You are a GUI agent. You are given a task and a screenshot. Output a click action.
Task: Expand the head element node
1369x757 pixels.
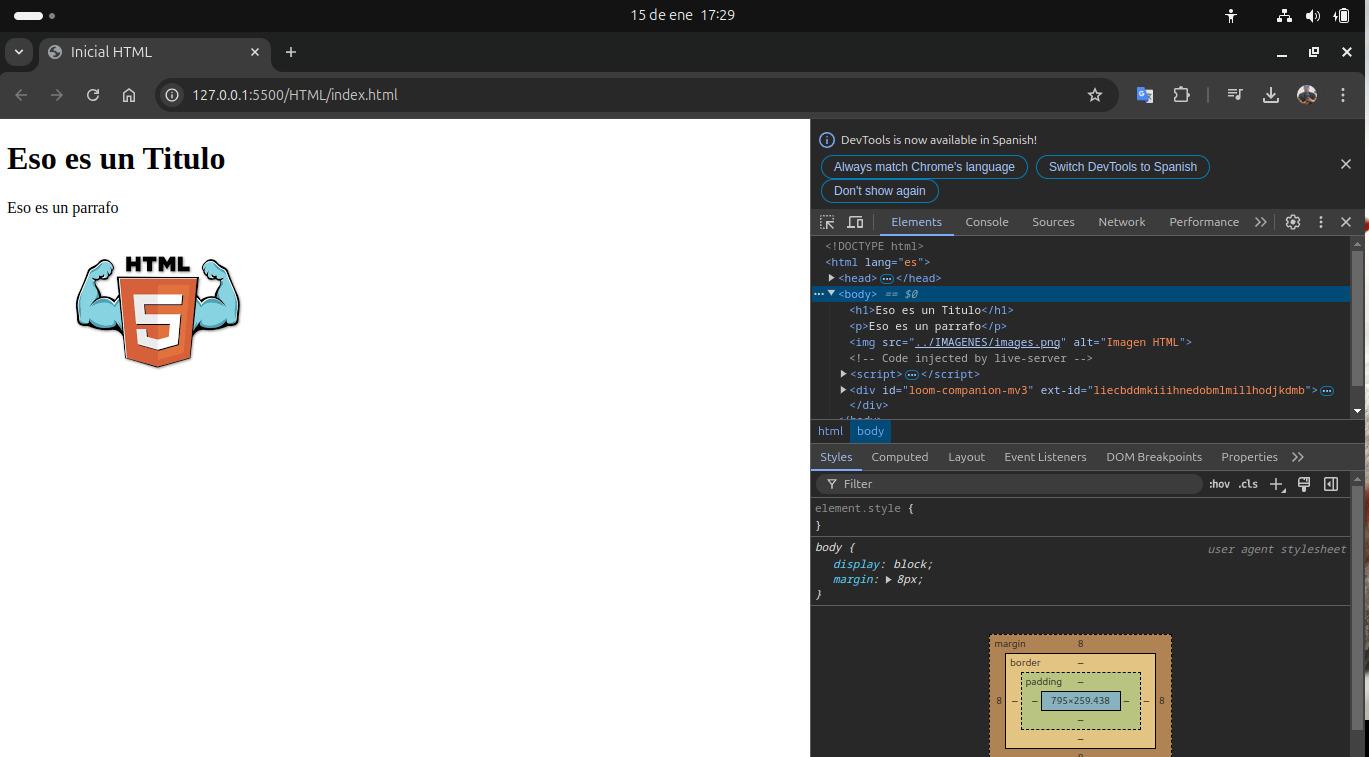click(831, 278)
